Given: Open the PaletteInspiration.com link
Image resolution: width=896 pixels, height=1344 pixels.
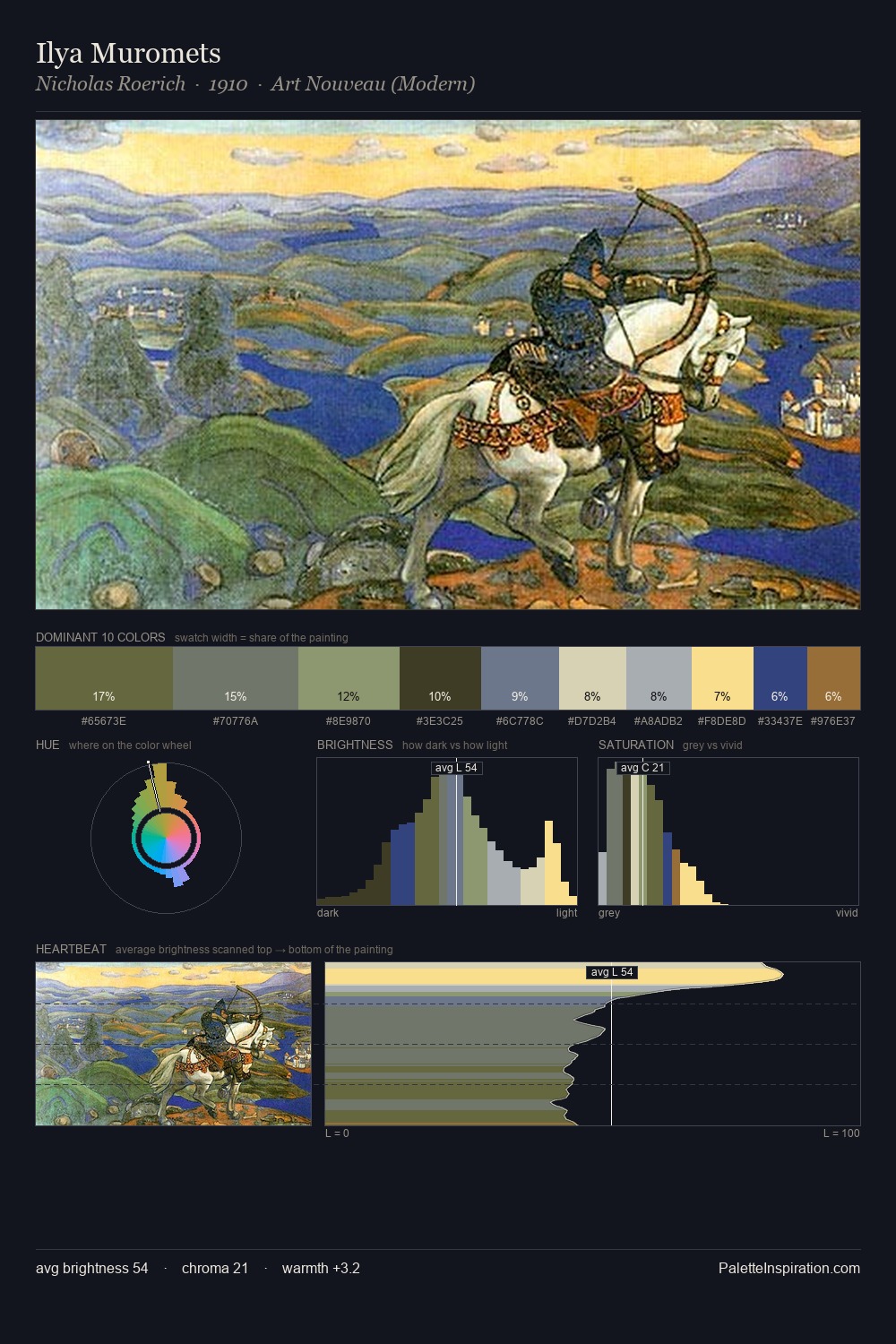Looking at the screenshot, I should (x=789, y=1268).
